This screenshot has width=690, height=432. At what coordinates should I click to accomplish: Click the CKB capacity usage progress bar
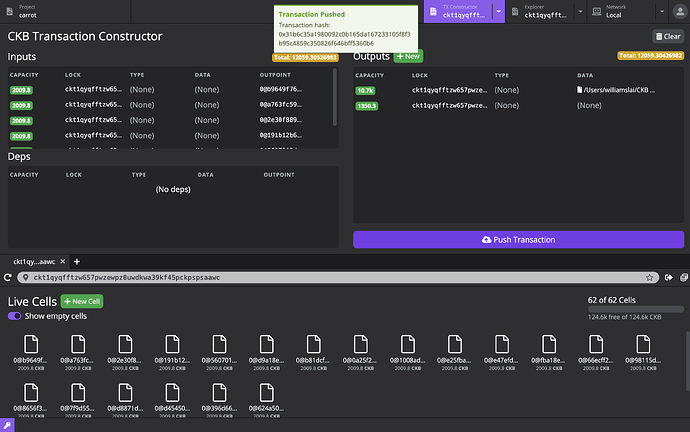(x=636, y=309)
